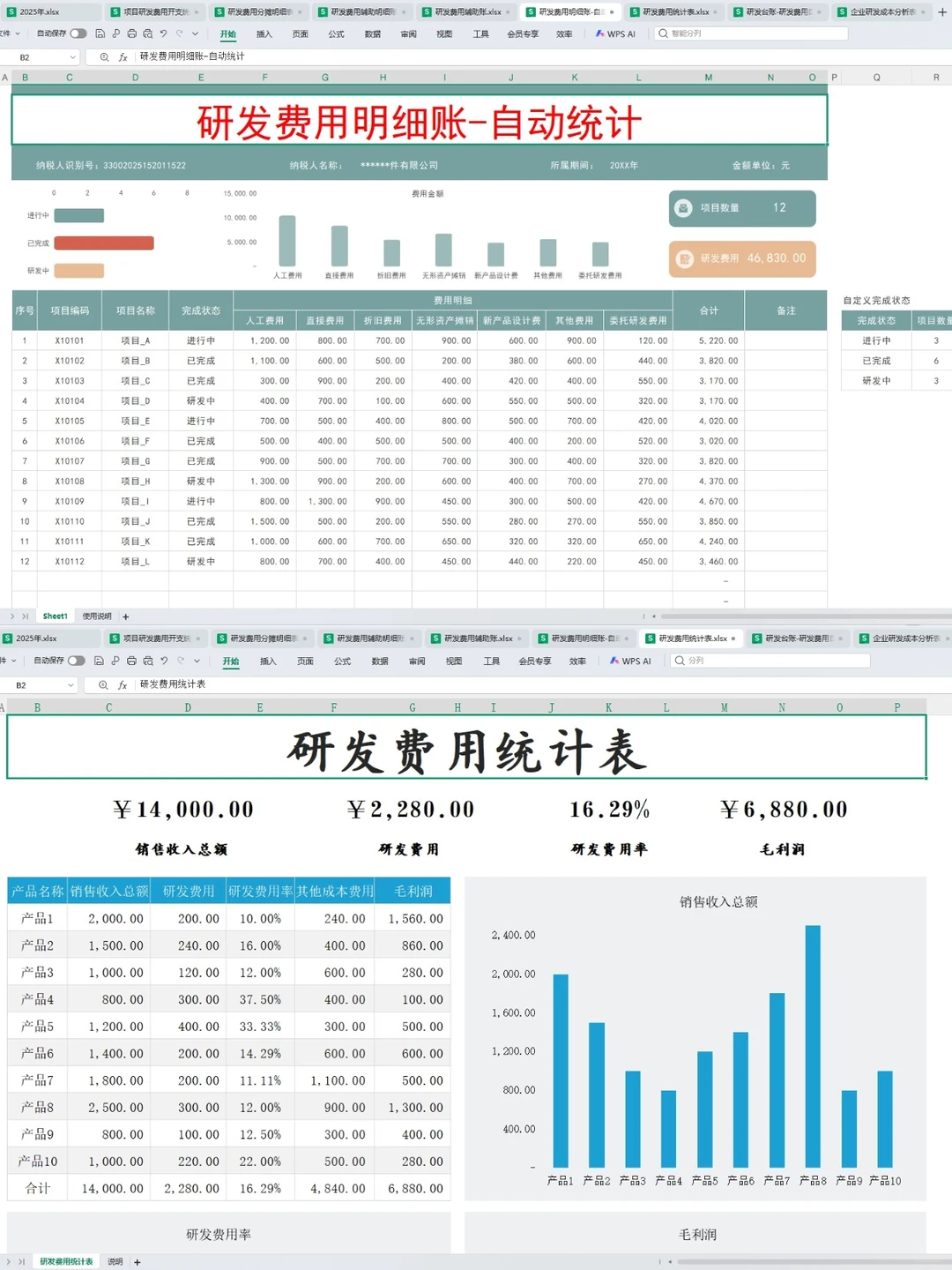The image size is (952, 1270).
Task: Toggle autosave in the lower window toolbar
Action: 78,661
